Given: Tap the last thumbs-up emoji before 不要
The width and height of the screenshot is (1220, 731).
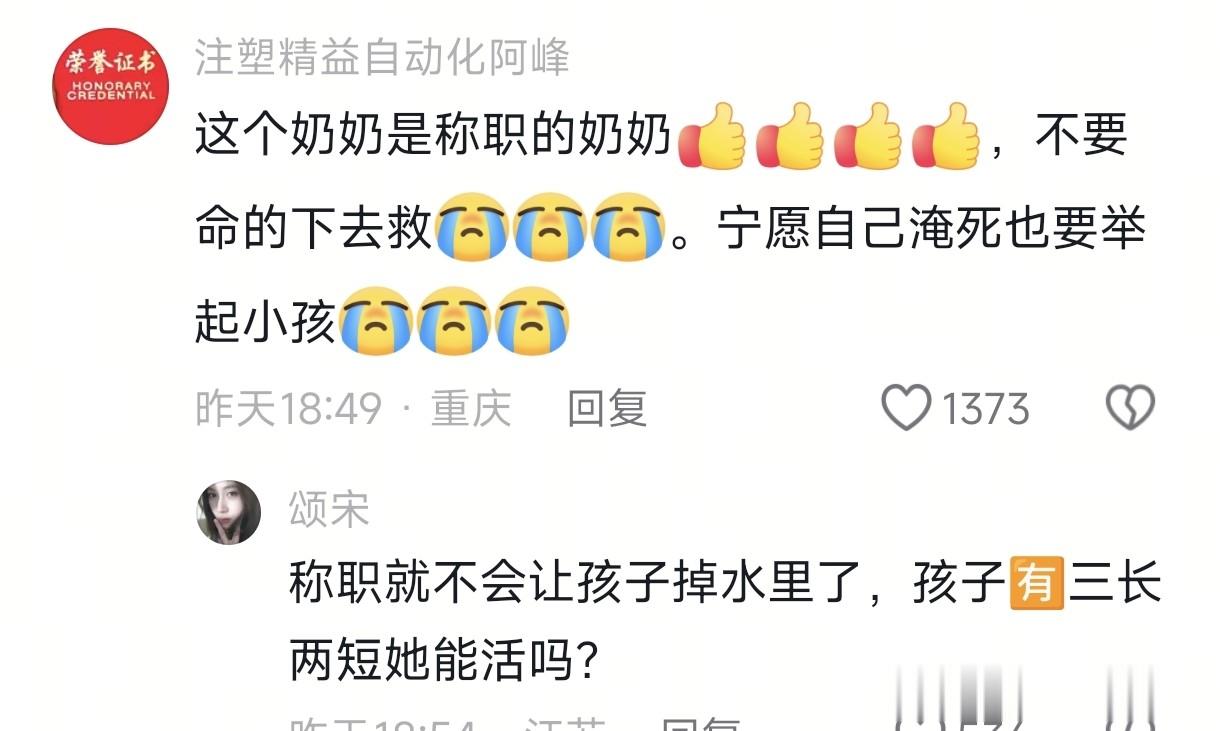Looking at the screenshot, I should (945, 137).
